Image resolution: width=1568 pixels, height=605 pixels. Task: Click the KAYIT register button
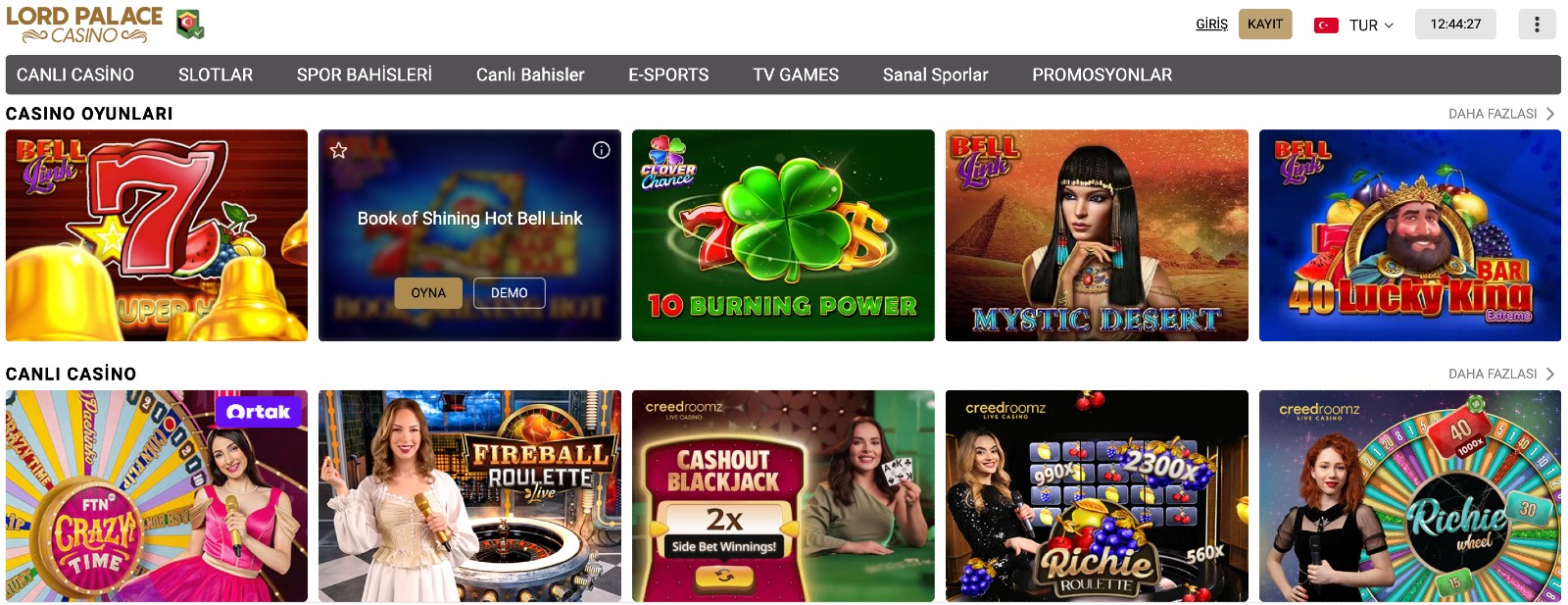click(x=1265, y=25)
